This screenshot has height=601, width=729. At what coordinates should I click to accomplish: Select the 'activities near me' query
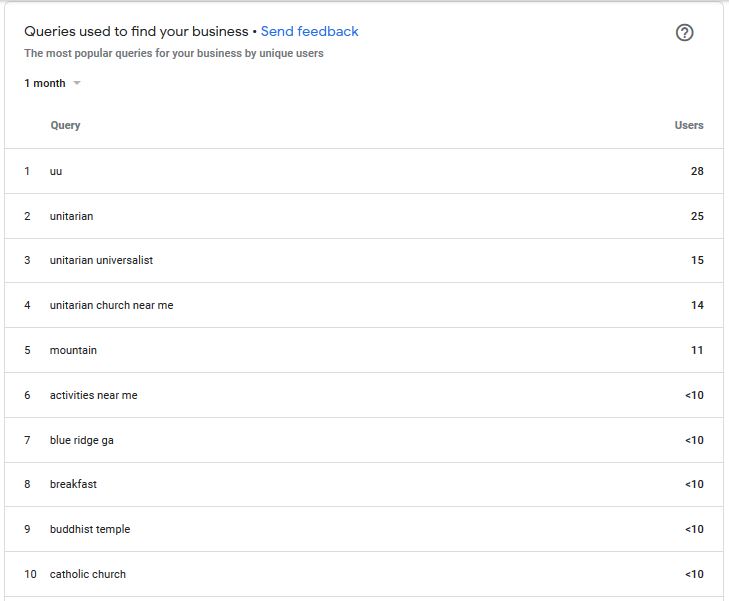[x=93, y=395]
